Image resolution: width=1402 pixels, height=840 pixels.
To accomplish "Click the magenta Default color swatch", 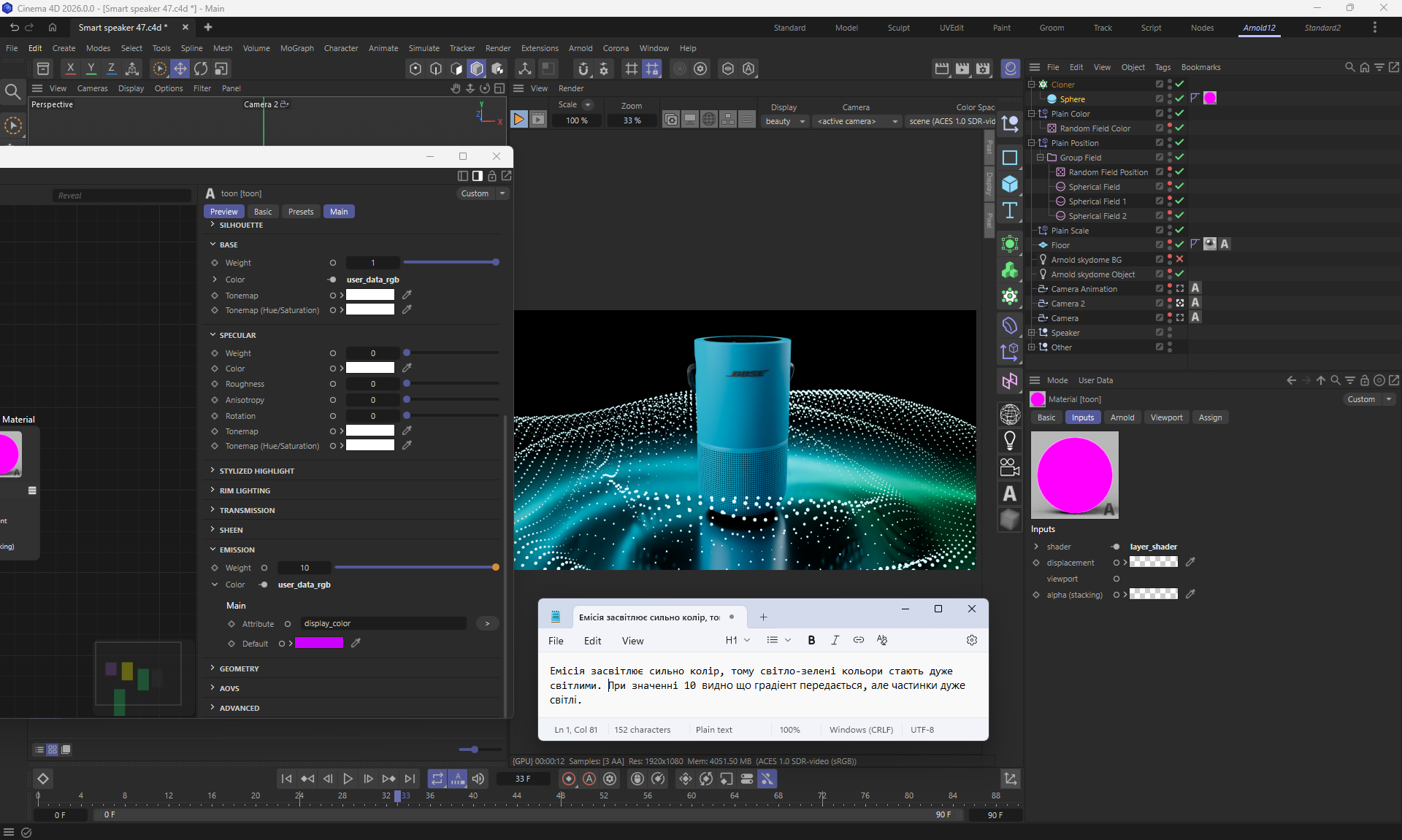I will (x=318, y=643).
